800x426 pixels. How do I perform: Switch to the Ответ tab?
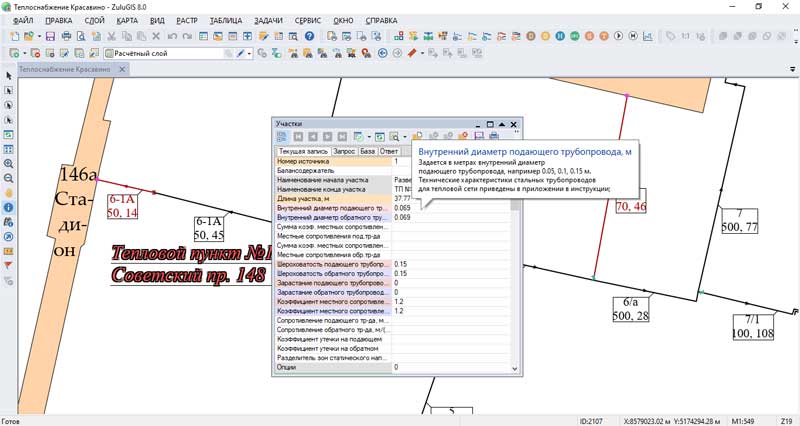tap(390, 151)
